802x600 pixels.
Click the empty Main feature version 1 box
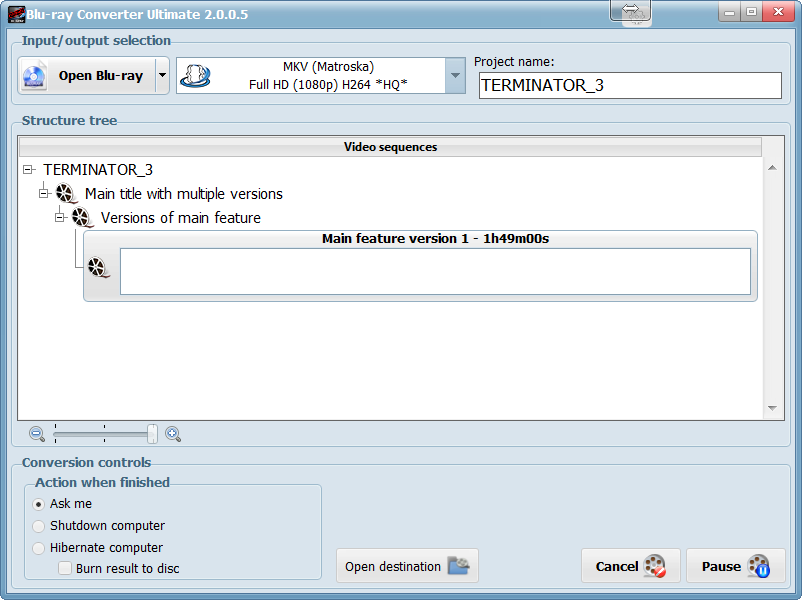435,272
